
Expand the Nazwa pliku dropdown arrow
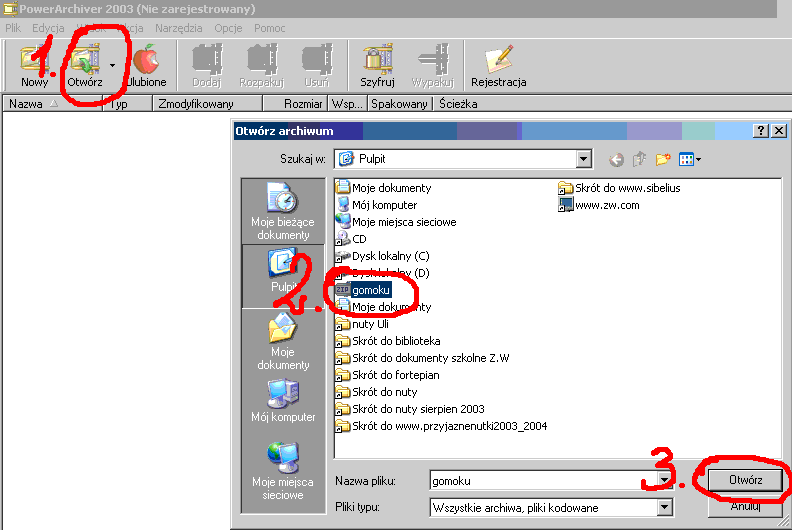pos(665,480)
